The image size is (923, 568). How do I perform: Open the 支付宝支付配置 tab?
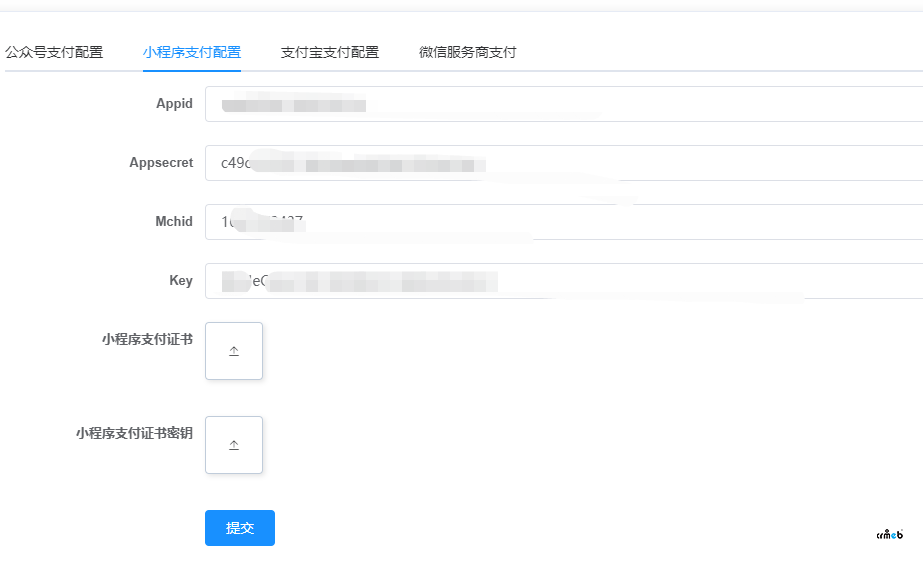[330, 52]
